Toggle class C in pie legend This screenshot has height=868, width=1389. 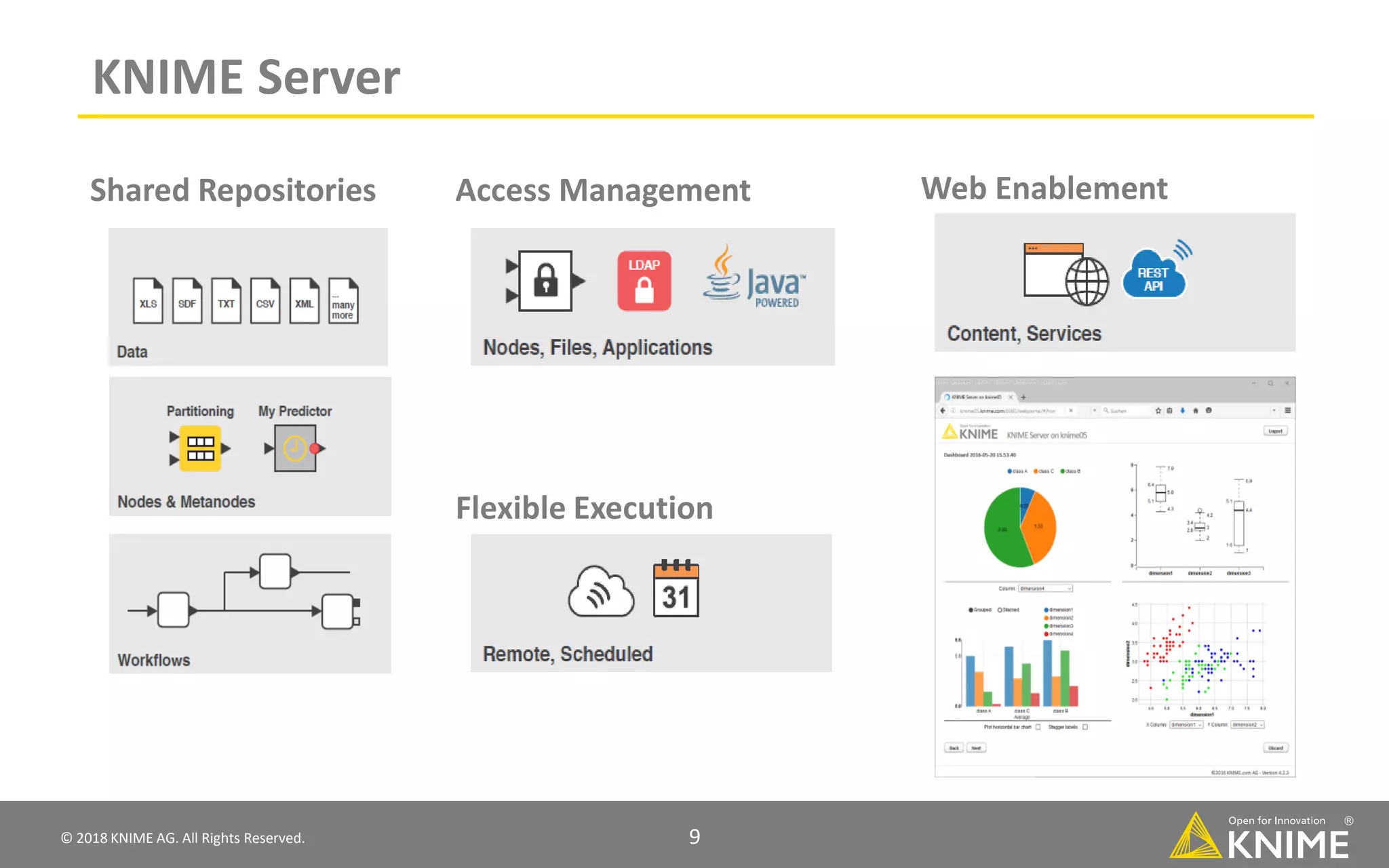pyautogui.click(x=1044, y=471)
